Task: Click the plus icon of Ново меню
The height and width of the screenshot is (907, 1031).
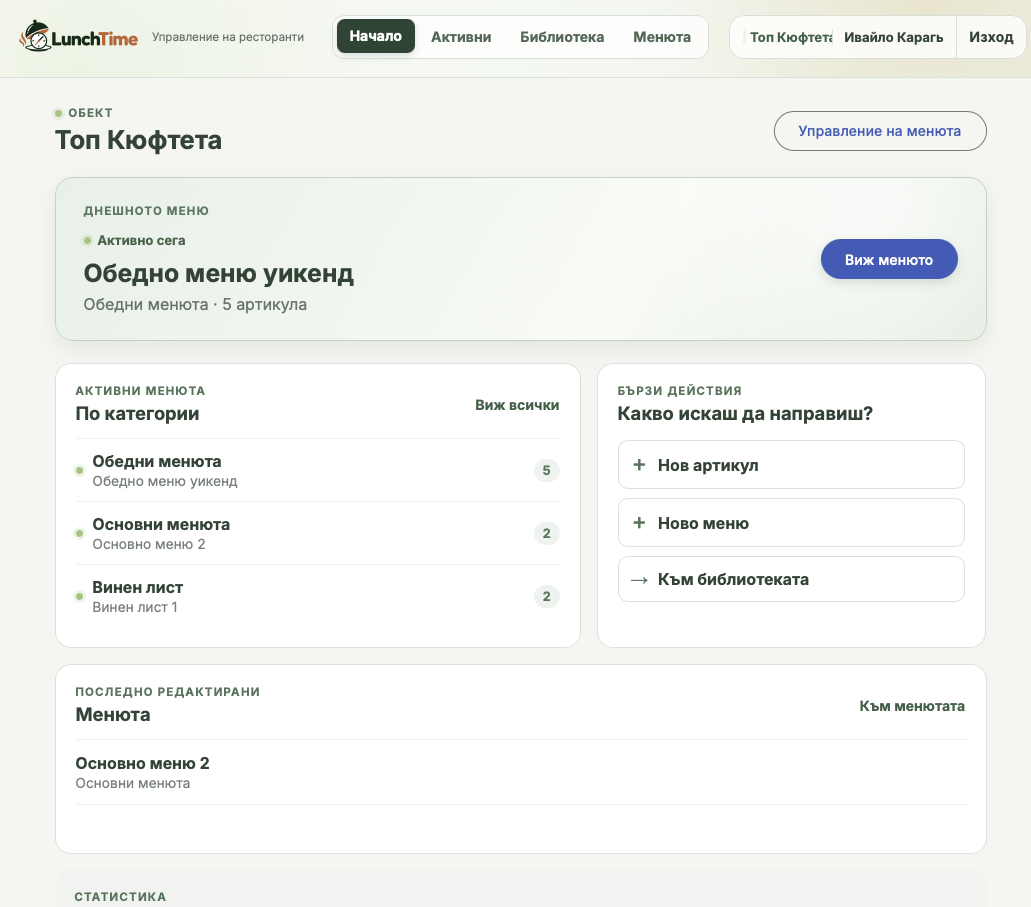Action: pos(638,523)
